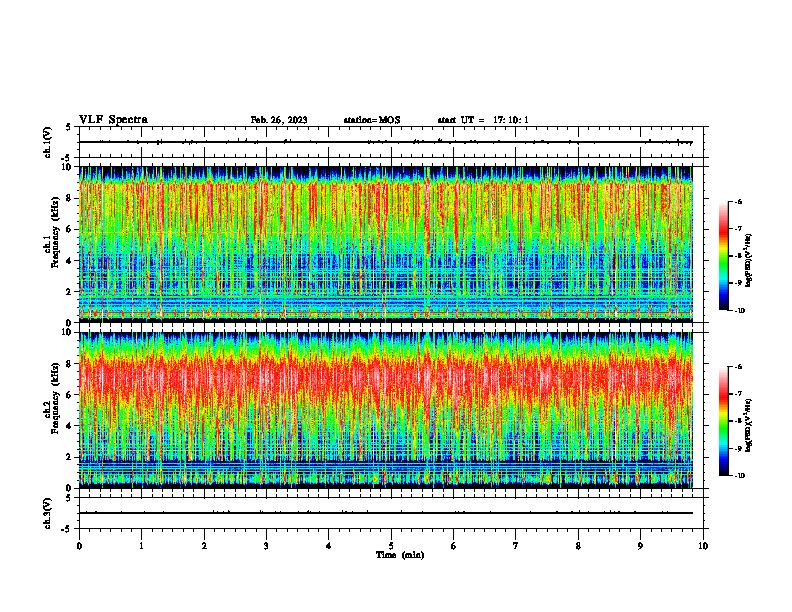
Task: Click the "4" kHz tick on ch.1 frequency axis
Action: pos(70,261)
